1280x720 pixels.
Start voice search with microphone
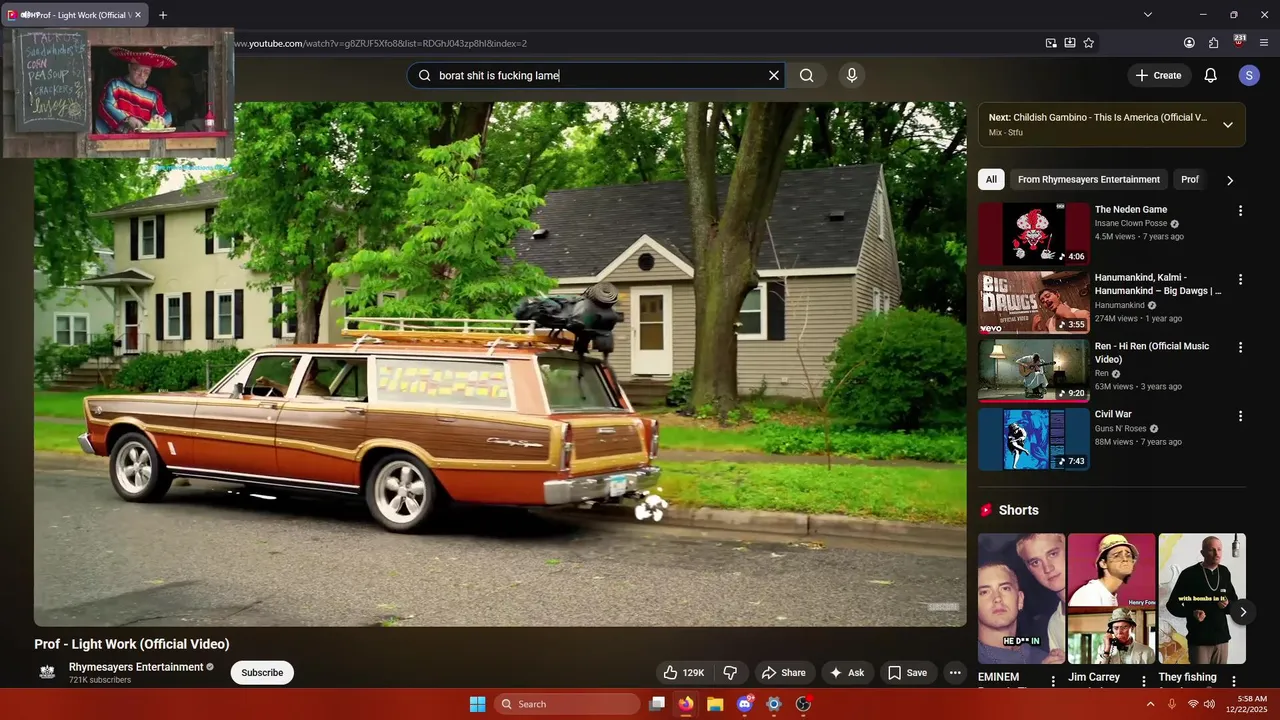point(852,75)
